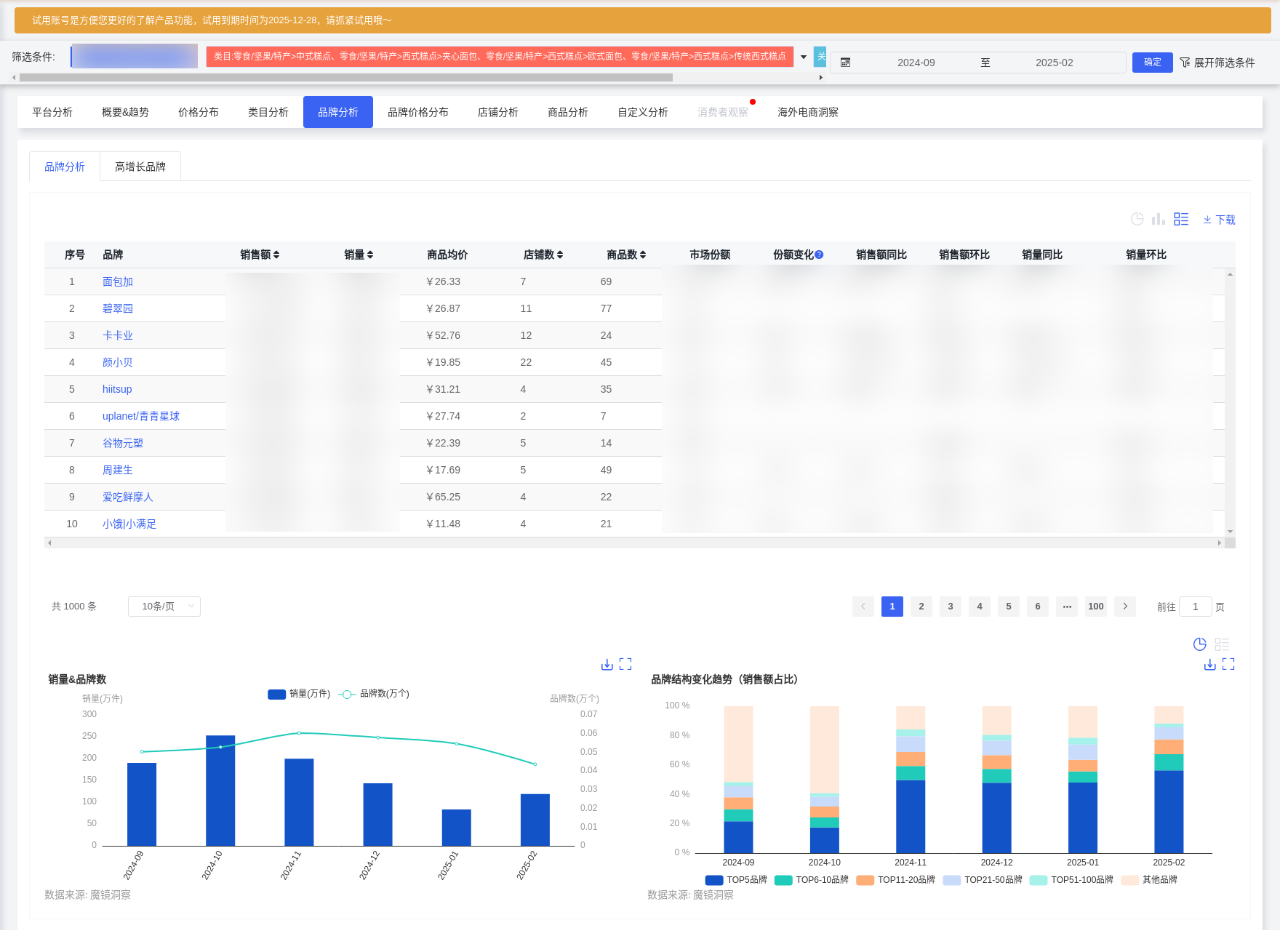Screen dimensions: 1280x930
Task: Go to page 100
Action: pyautogui.click(x=1096, y=606)
